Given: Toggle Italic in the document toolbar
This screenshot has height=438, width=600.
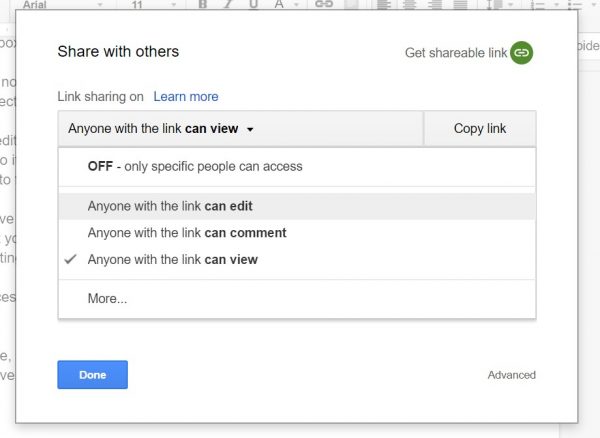Looking at the screenshot, I should [228, 5].
